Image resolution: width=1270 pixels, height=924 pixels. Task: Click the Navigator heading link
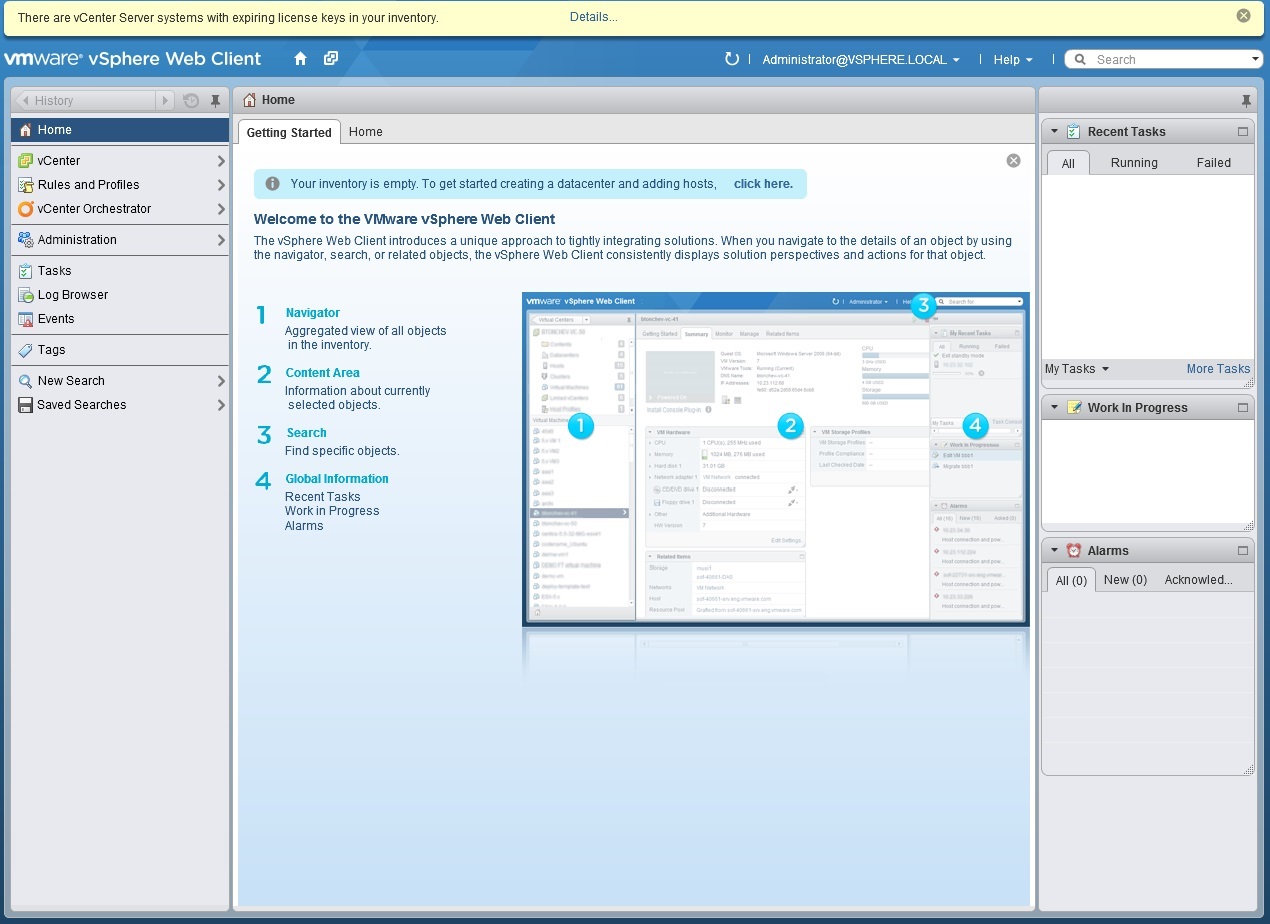pyautogui.click(x=313, y=313)
